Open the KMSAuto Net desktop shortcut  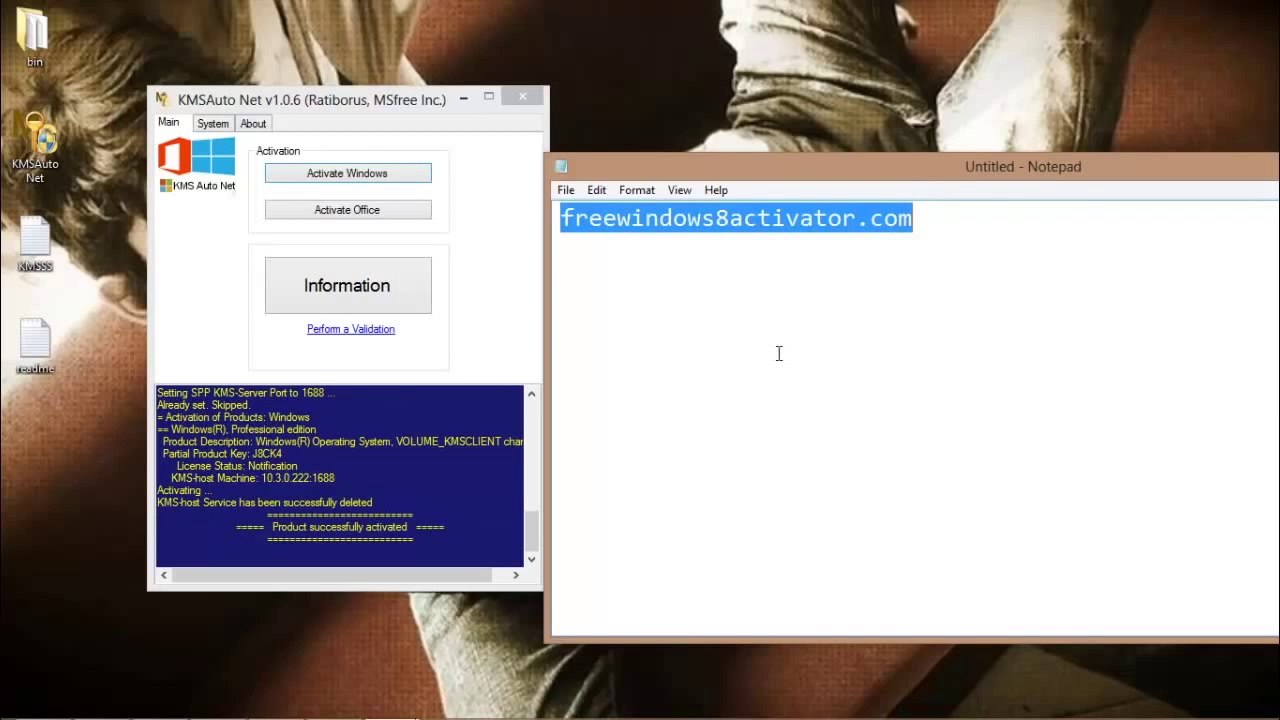tap(35, 147)
